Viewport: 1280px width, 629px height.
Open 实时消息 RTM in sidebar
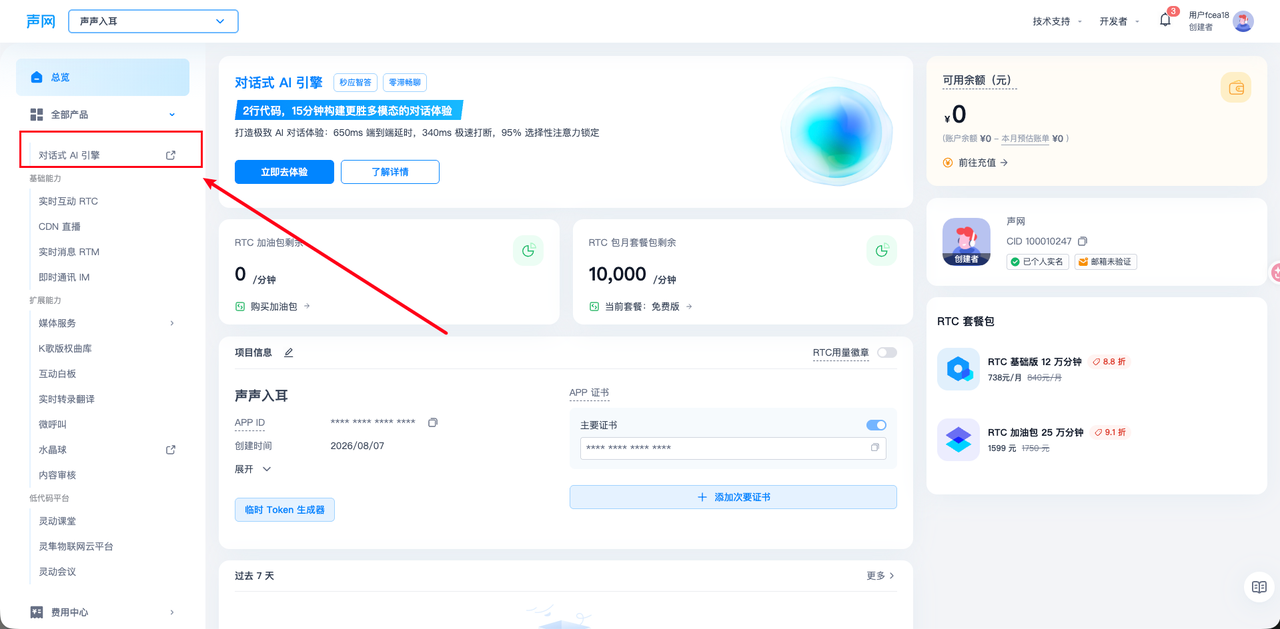tap(69, 252)
